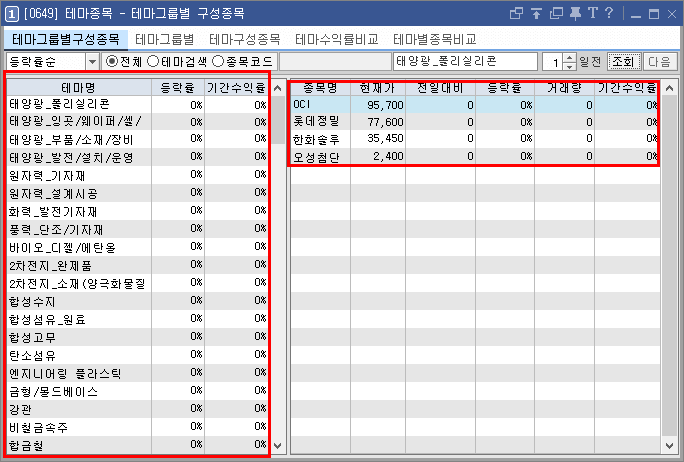684x462 pixels.
Task: Sort by 종목명 column header
Action: click(321, 88)
